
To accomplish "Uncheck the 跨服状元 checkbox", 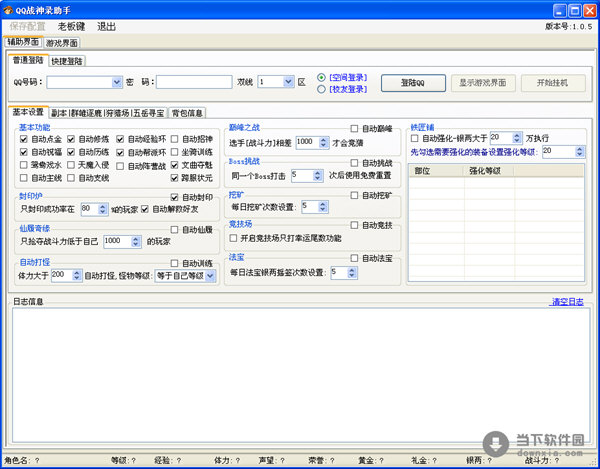I will [174, 178].
